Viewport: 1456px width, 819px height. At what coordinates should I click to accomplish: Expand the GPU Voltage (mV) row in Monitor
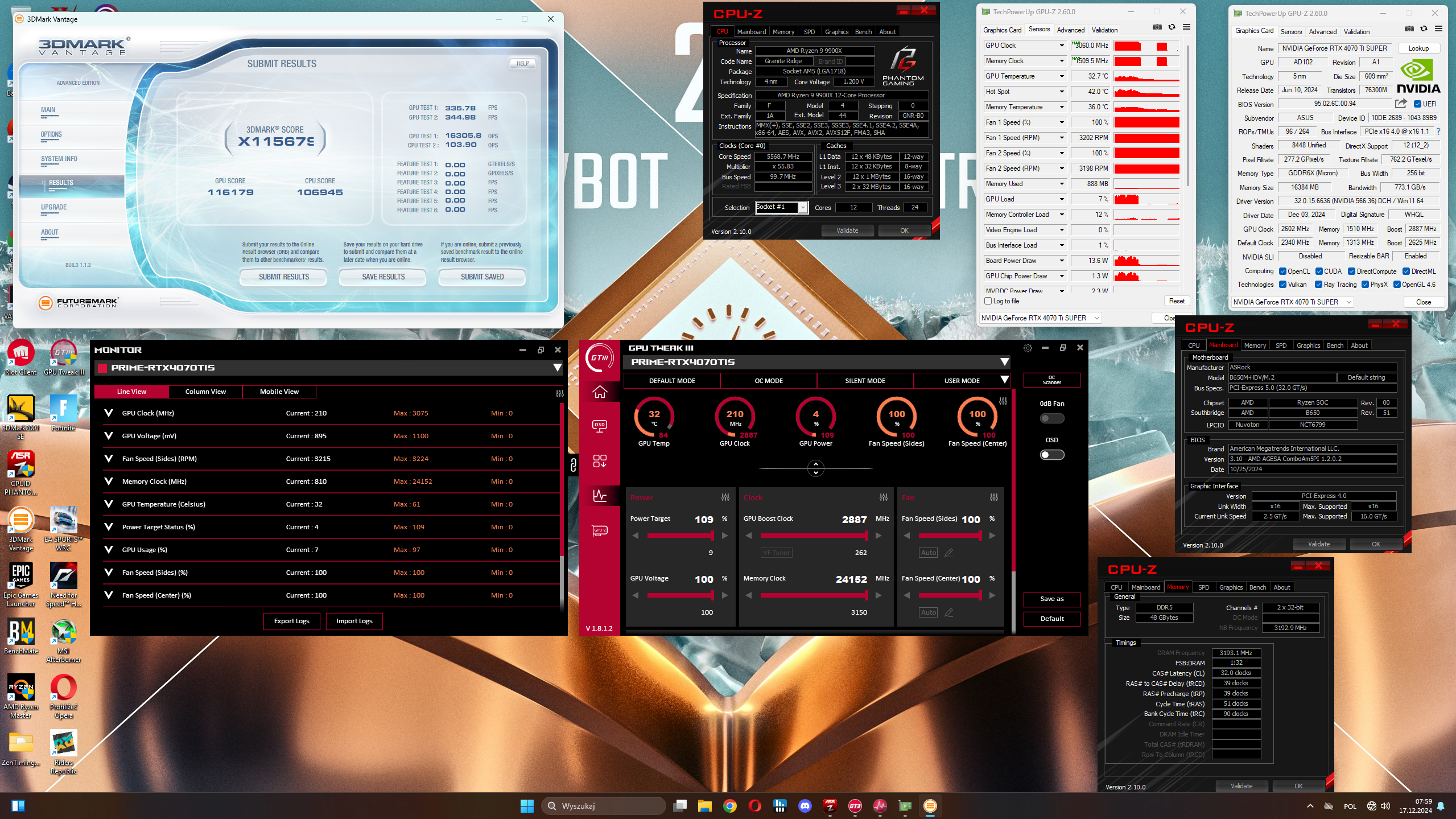(109, 436)
